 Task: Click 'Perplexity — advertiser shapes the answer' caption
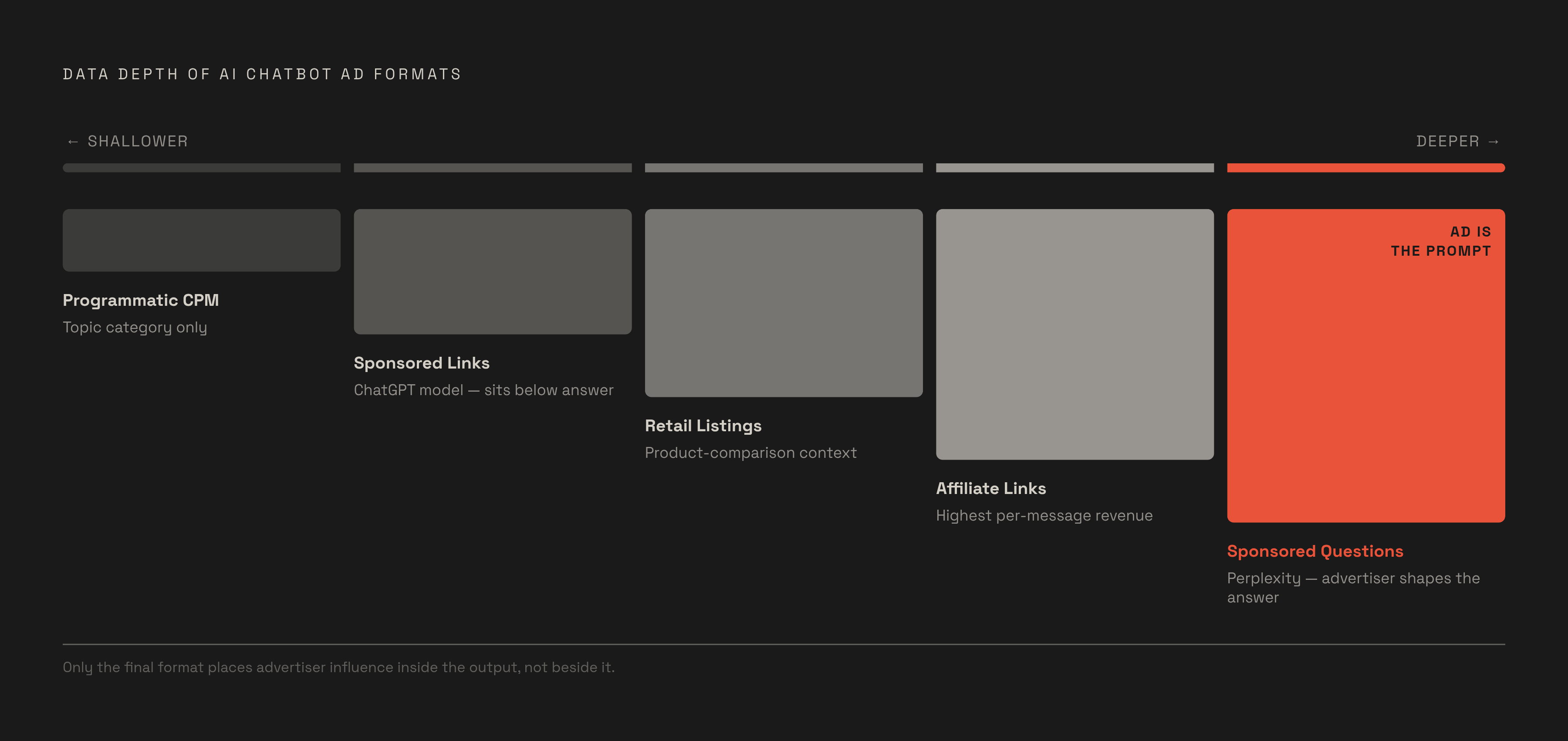click(x=1354, y=588)
